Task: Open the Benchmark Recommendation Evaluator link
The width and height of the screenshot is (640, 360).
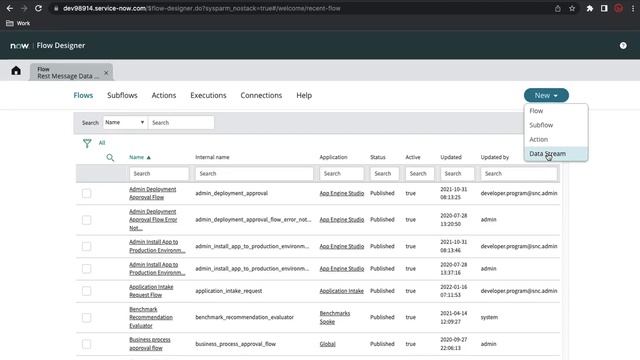Action: [151, 317]
